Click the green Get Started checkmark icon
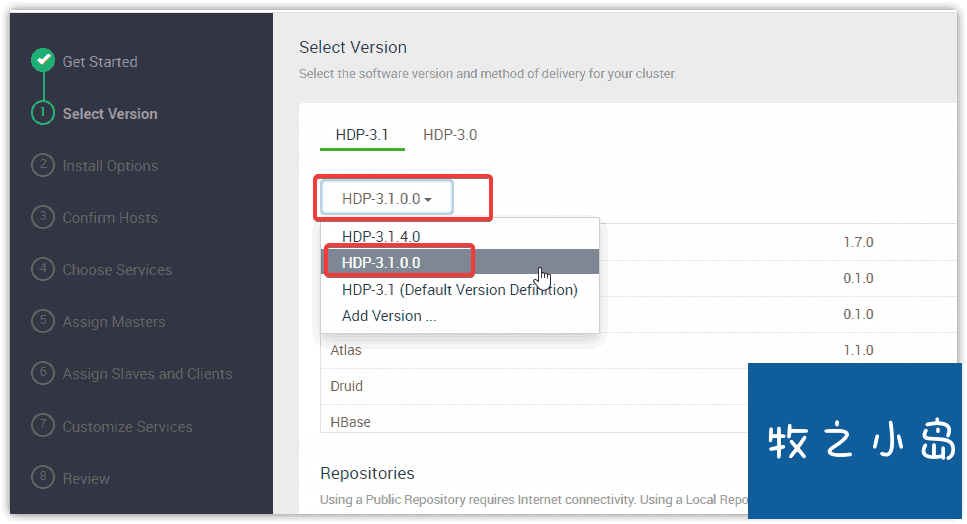Screen dimensions: 967x524 click(43, 60)
